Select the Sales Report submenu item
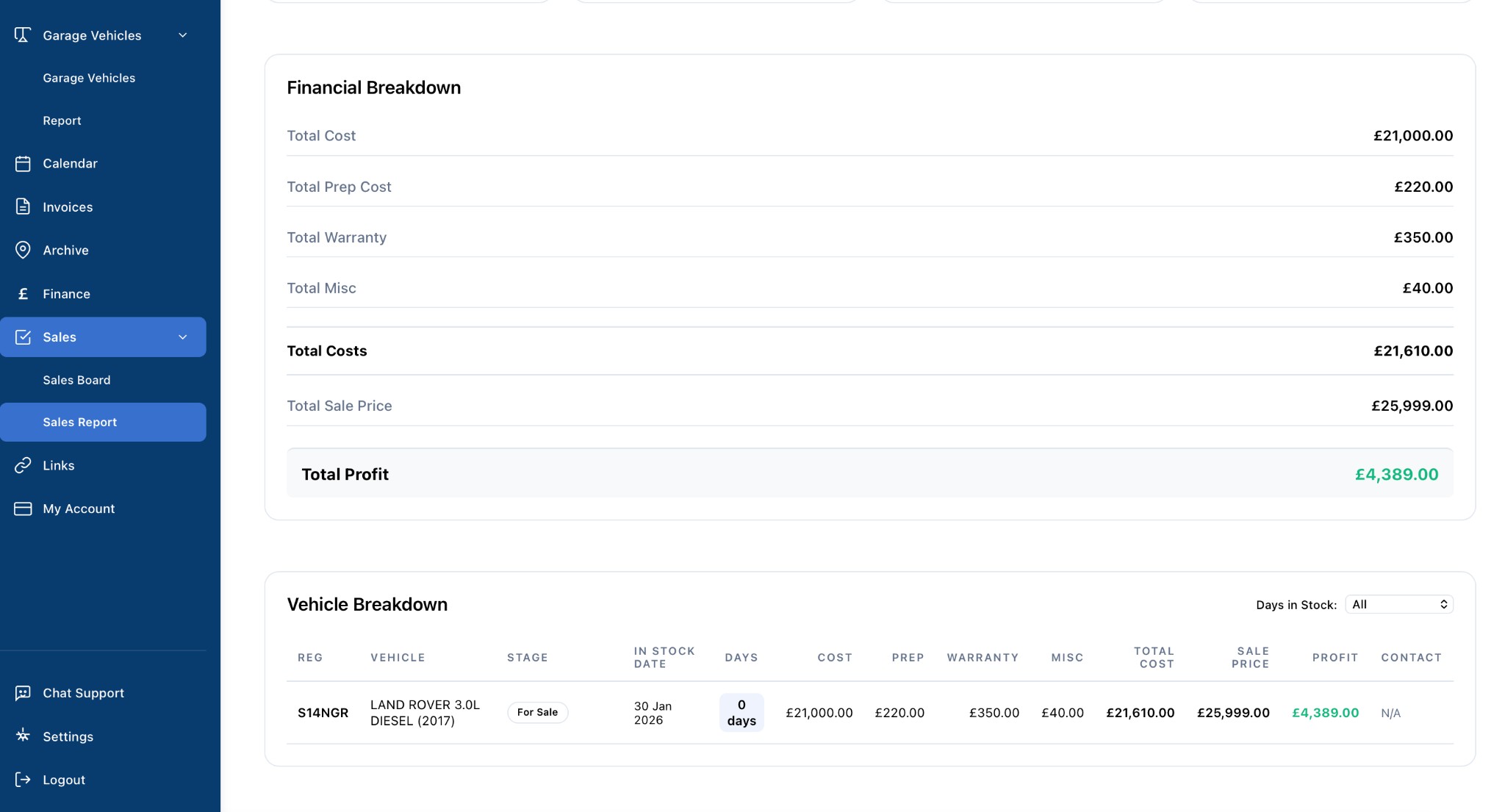The height and width of the screenshot is (812, 1505). [80, 422]
